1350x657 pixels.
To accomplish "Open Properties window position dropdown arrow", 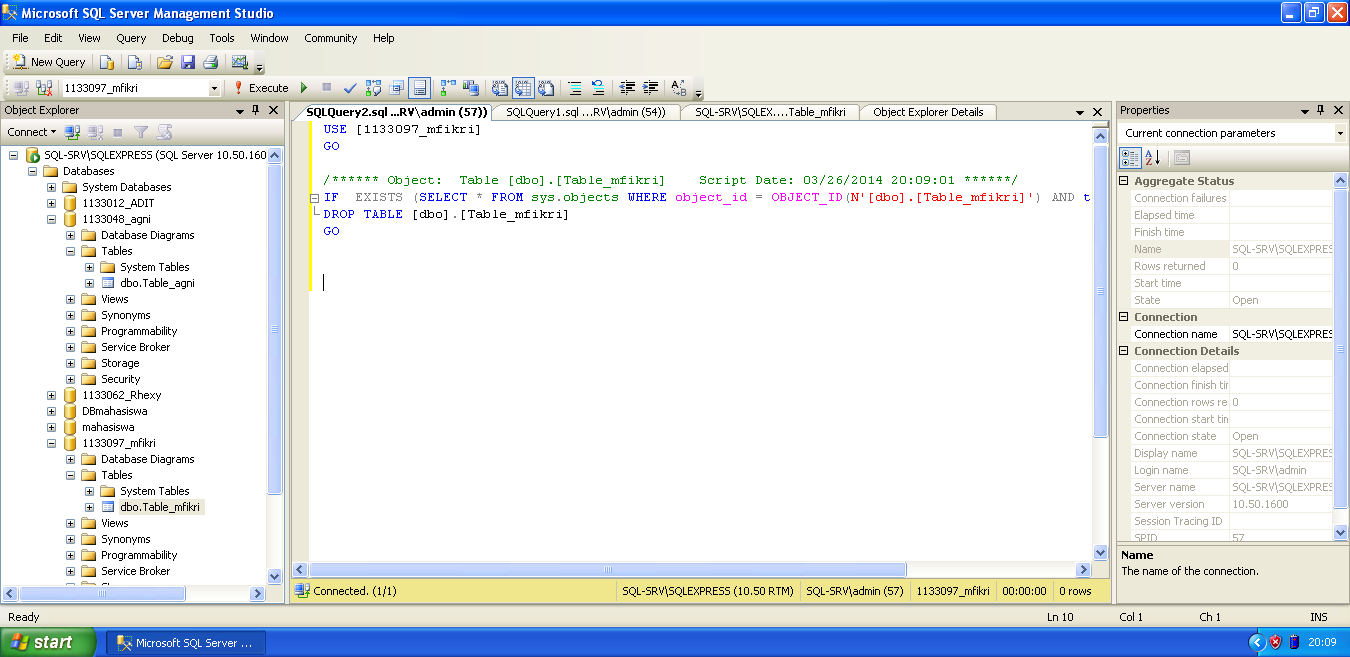I will (1304, 110).
